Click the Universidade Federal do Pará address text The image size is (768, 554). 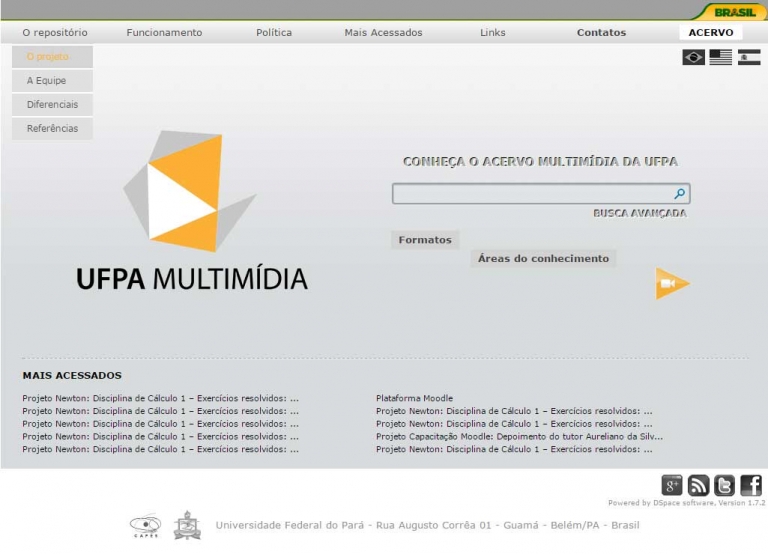427,525
